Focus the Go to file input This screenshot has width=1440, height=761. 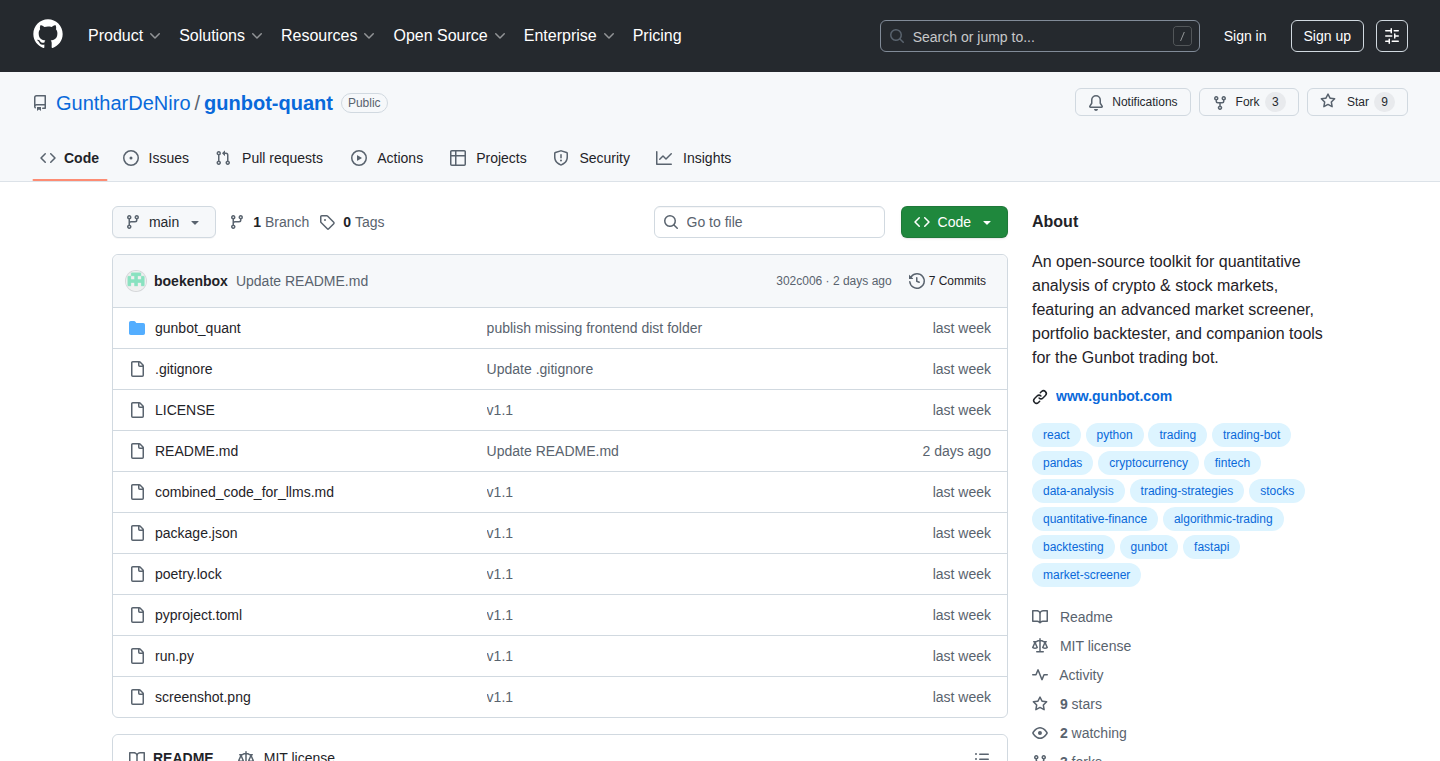(769, 222)
